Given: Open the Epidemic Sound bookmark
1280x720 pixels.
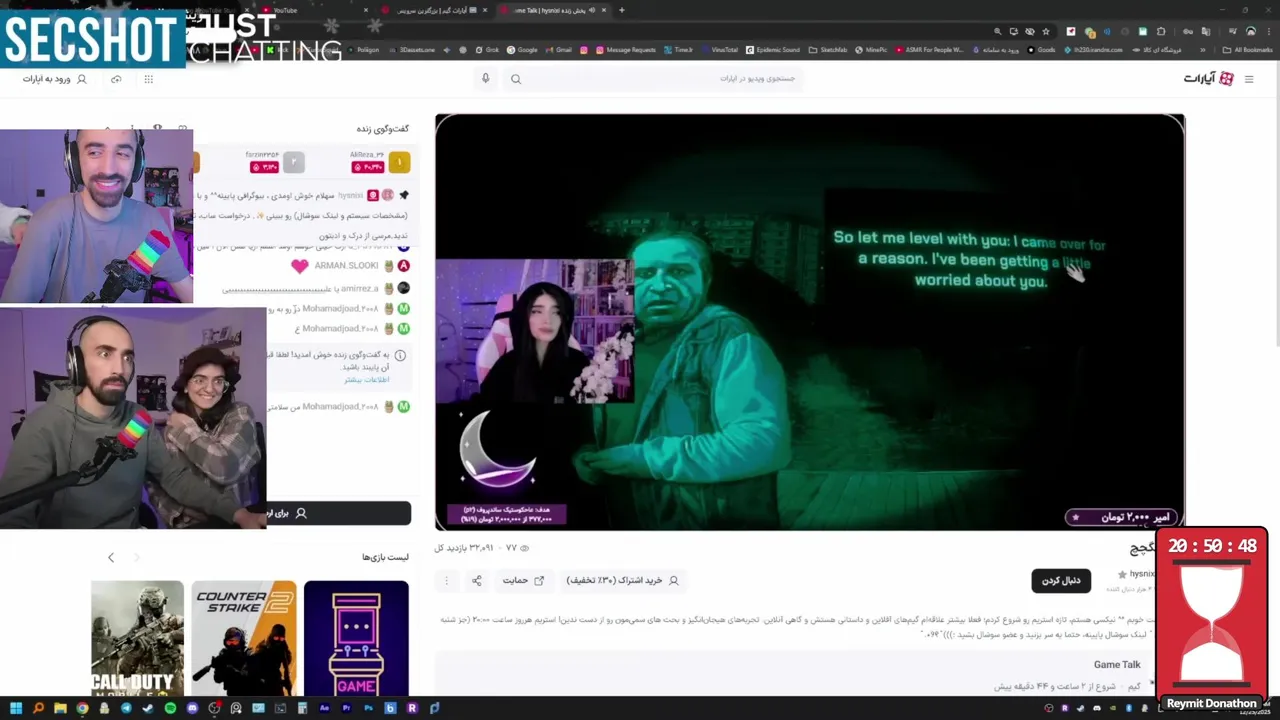Looking at the screenshot, I should coord(771,50).
